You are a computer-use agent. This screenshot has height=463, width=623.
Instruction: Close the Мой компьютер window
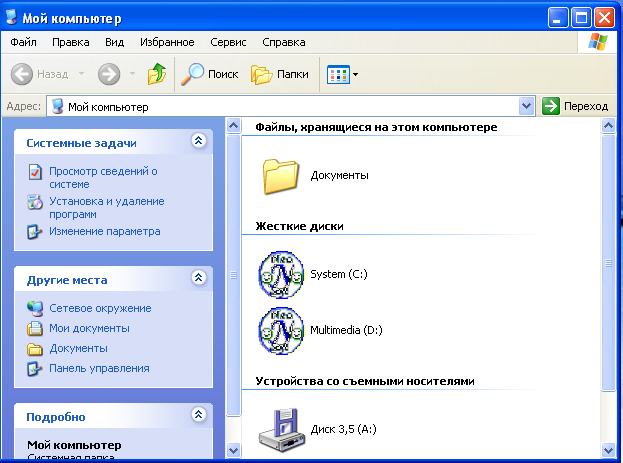[x=604, y=17]
